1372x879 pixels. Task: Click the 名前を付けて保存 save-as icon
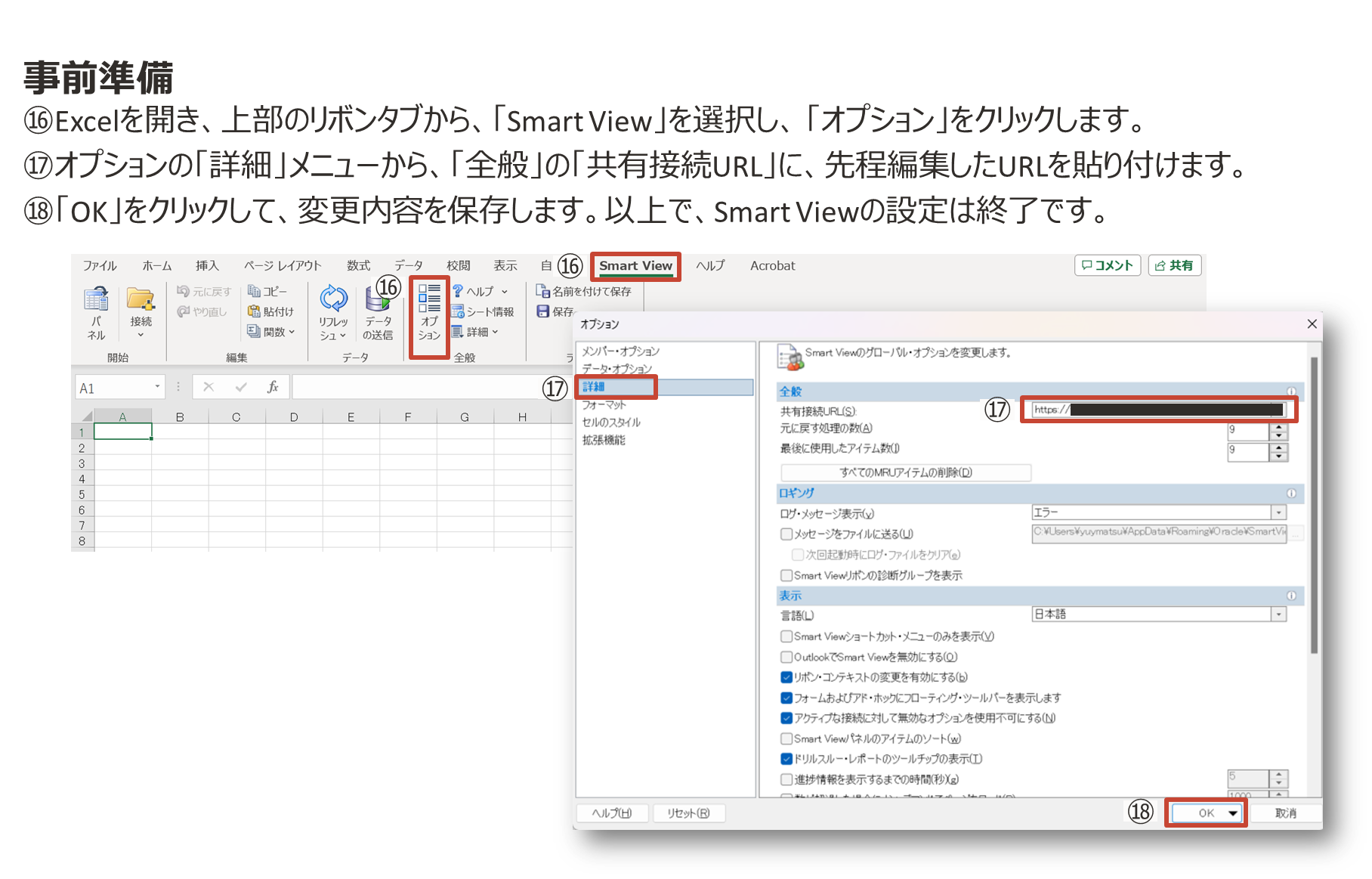click(x=542, y=291)
